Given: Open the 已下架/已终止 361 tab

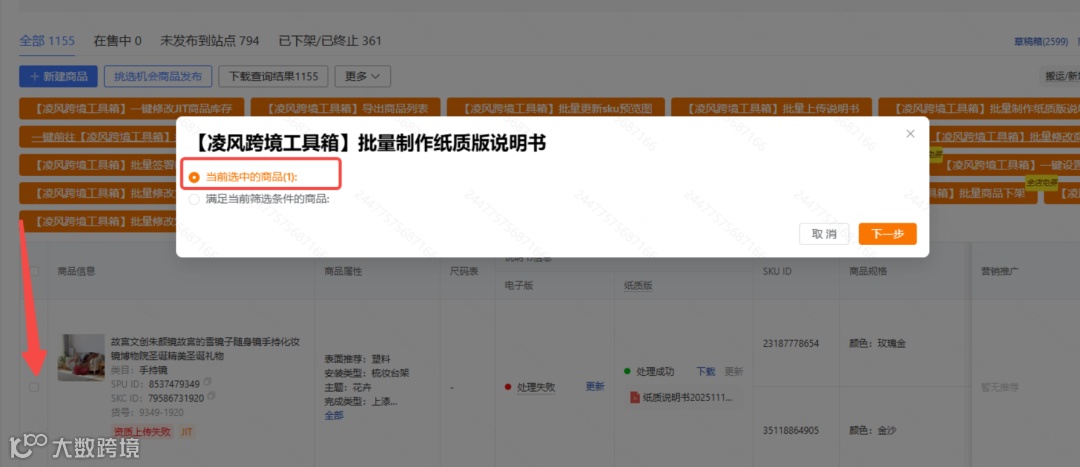Looking at the screenshot, I should click(329, 41).
